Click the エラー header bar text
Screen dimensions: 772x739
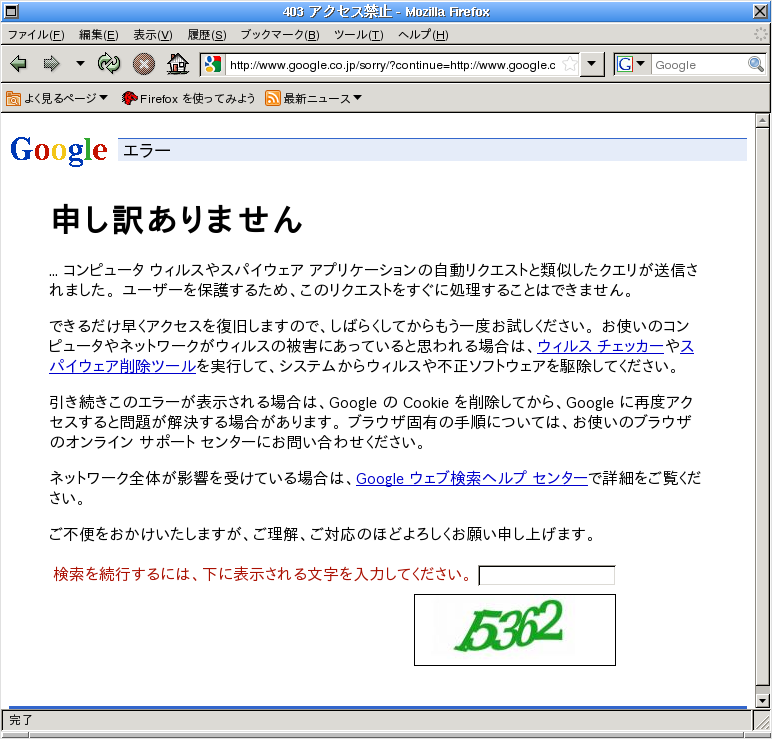147,150
